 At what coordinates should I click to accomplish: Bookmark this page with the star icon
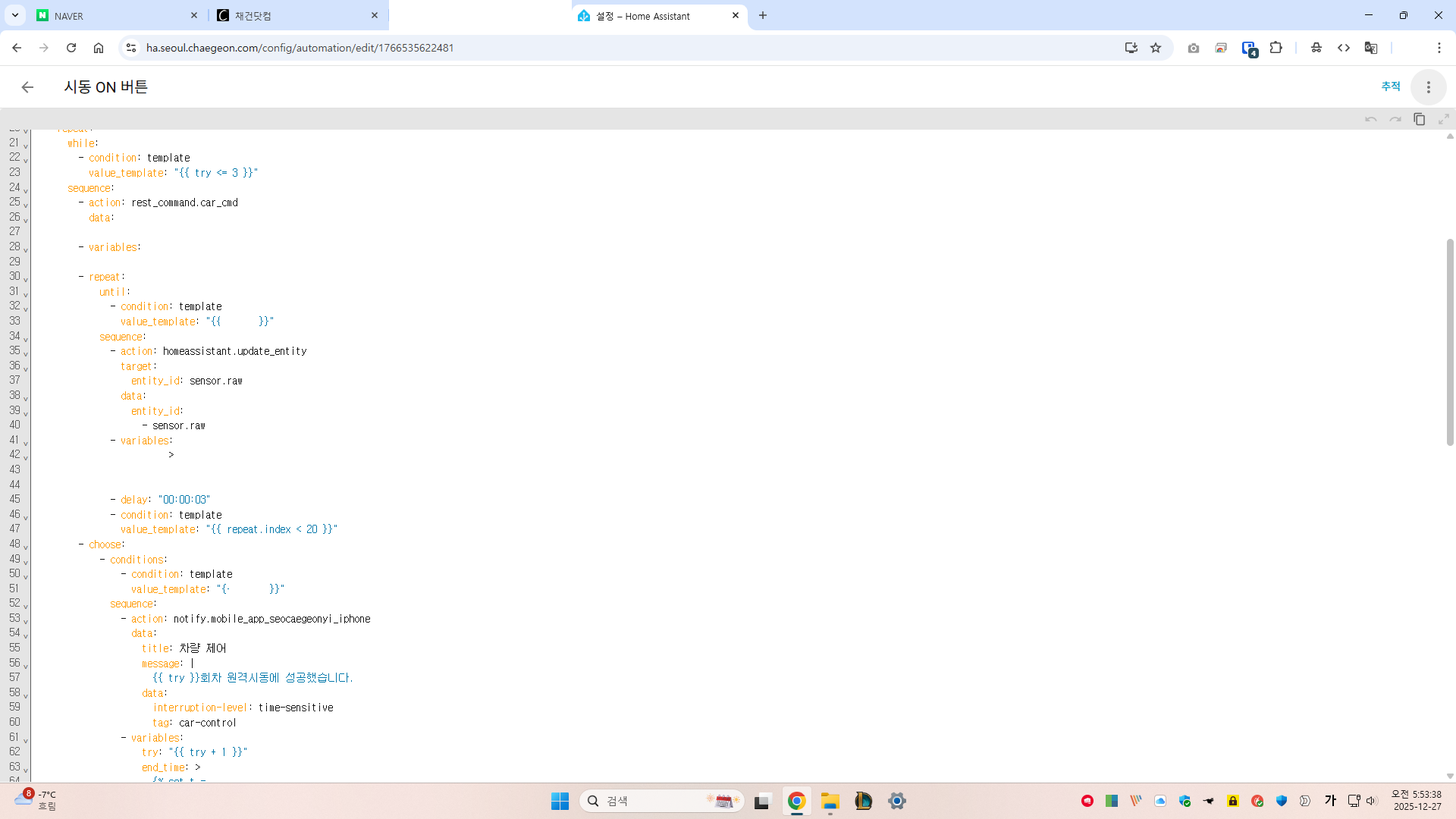(1155, 48)
